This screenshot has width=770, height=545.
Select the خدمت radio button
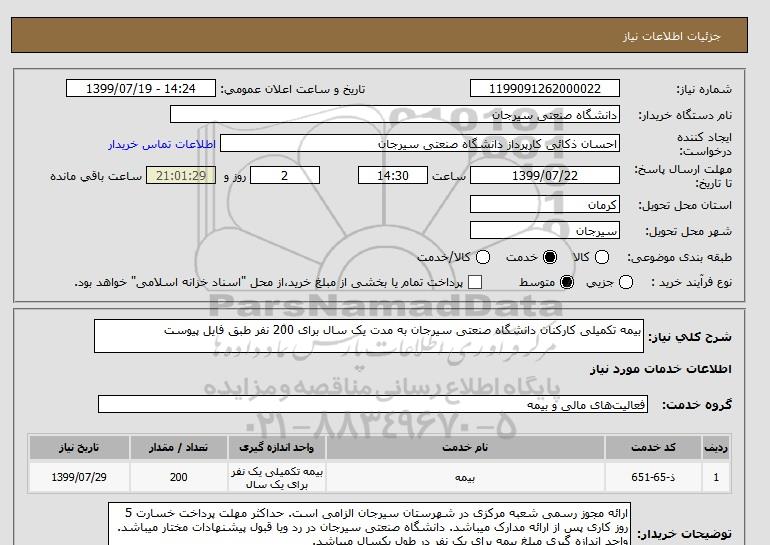pyautogui.click(x=550, y=257)
